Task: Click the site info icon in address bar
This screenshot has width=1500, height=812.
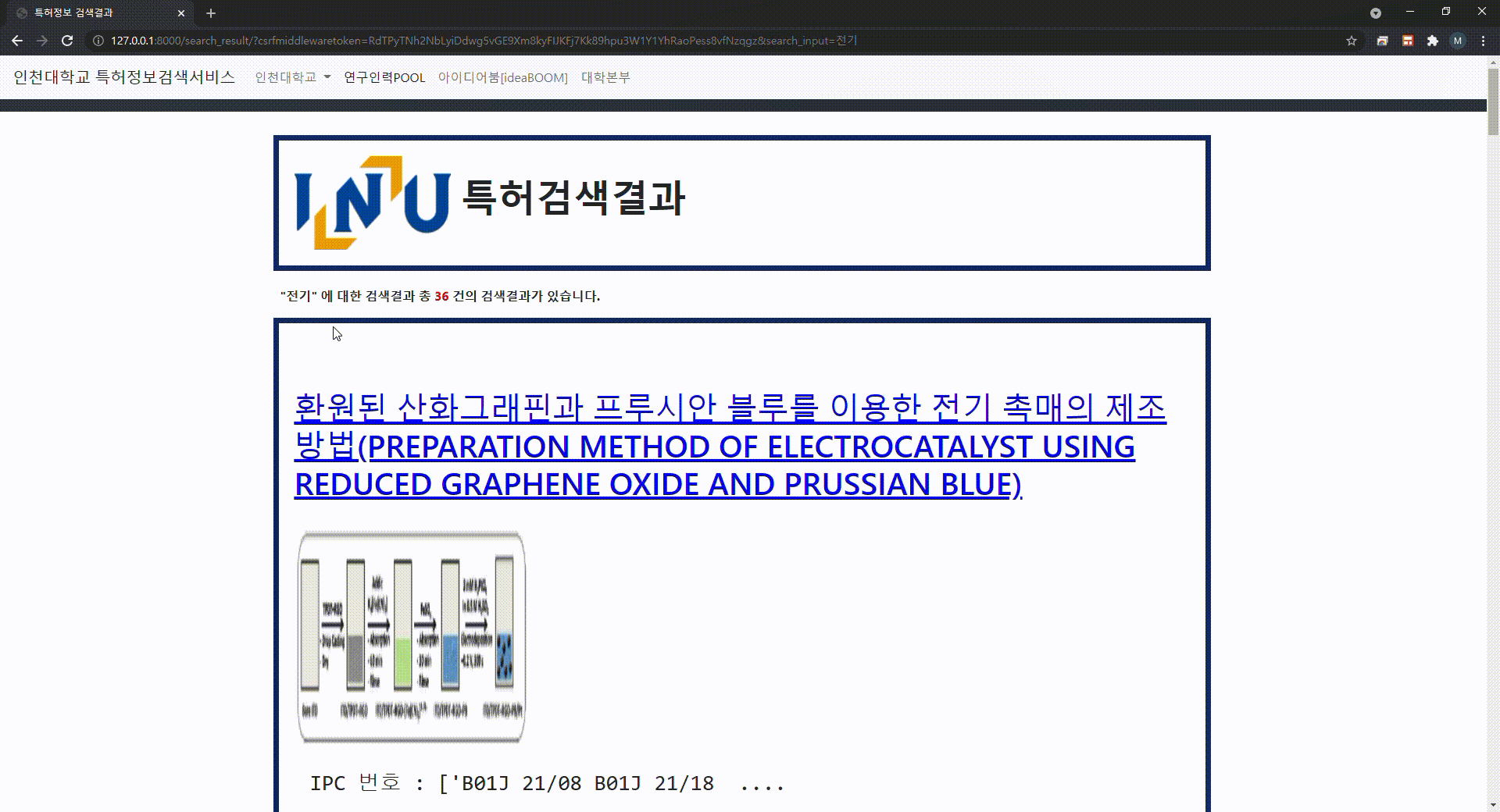Action: (98, 41)
